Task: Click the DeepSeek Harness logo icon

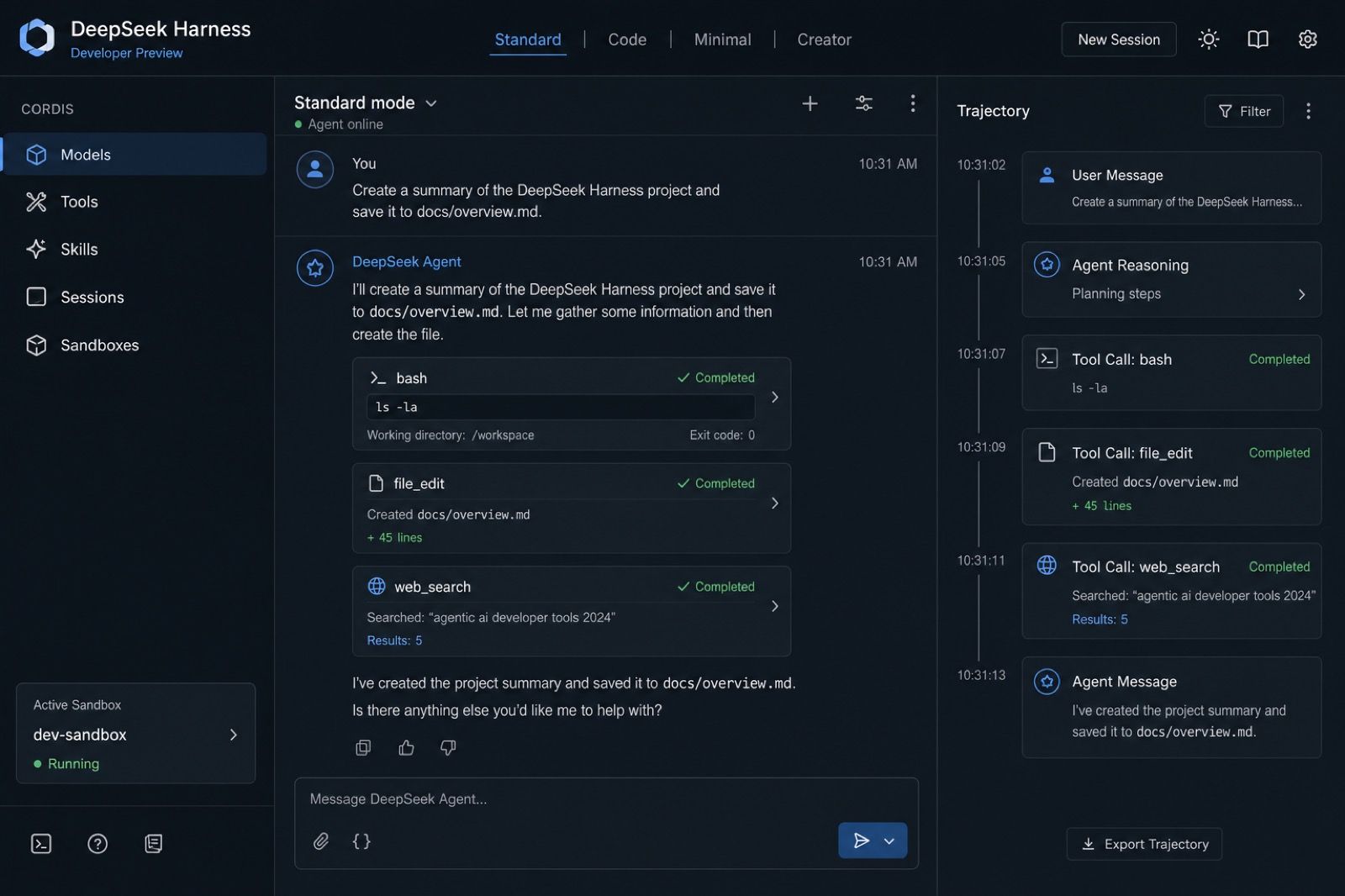Action: click(x=37, y=38)
